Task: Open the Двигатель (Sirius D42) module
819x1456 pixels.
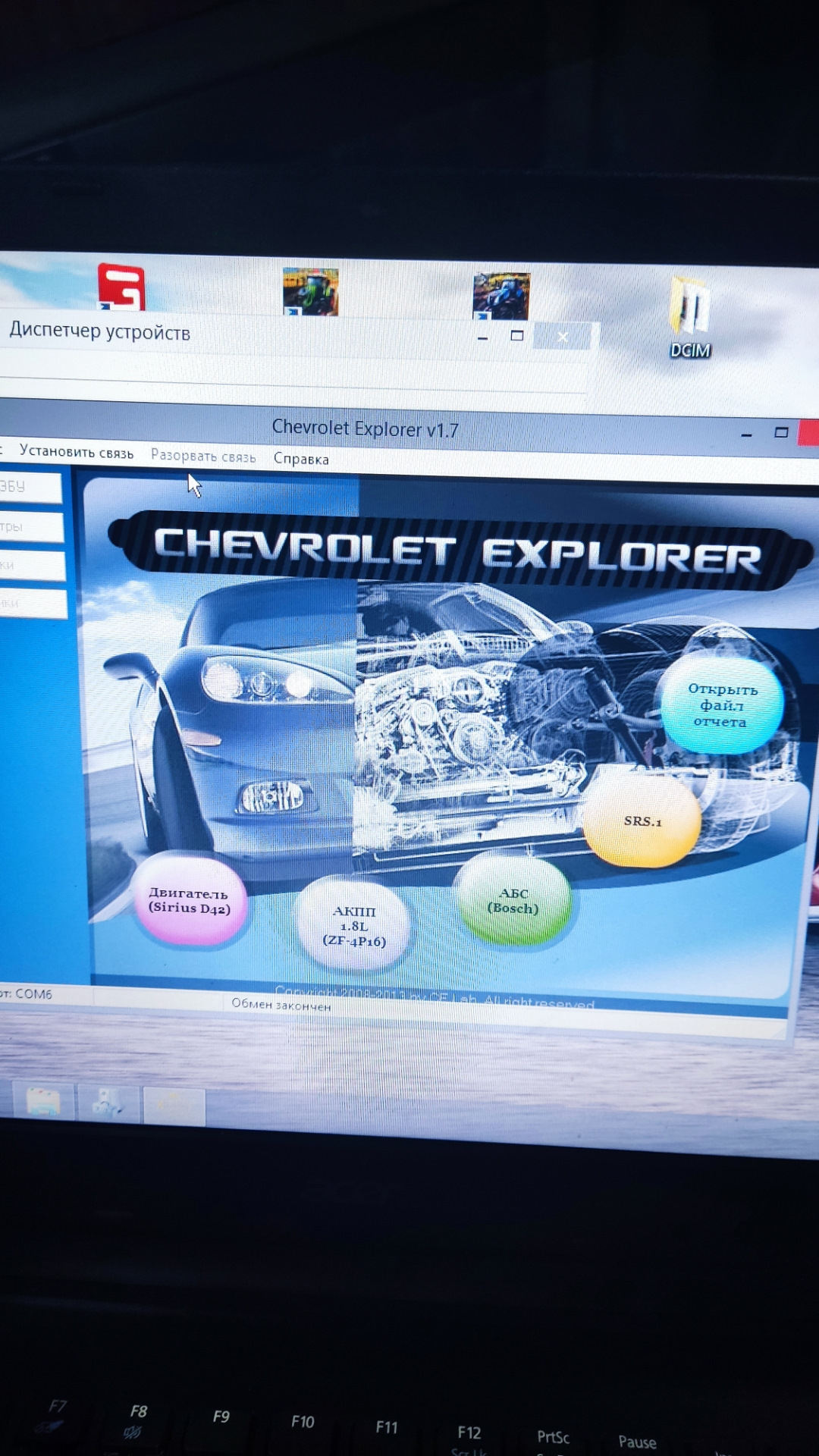Action: tap(190, 900)
